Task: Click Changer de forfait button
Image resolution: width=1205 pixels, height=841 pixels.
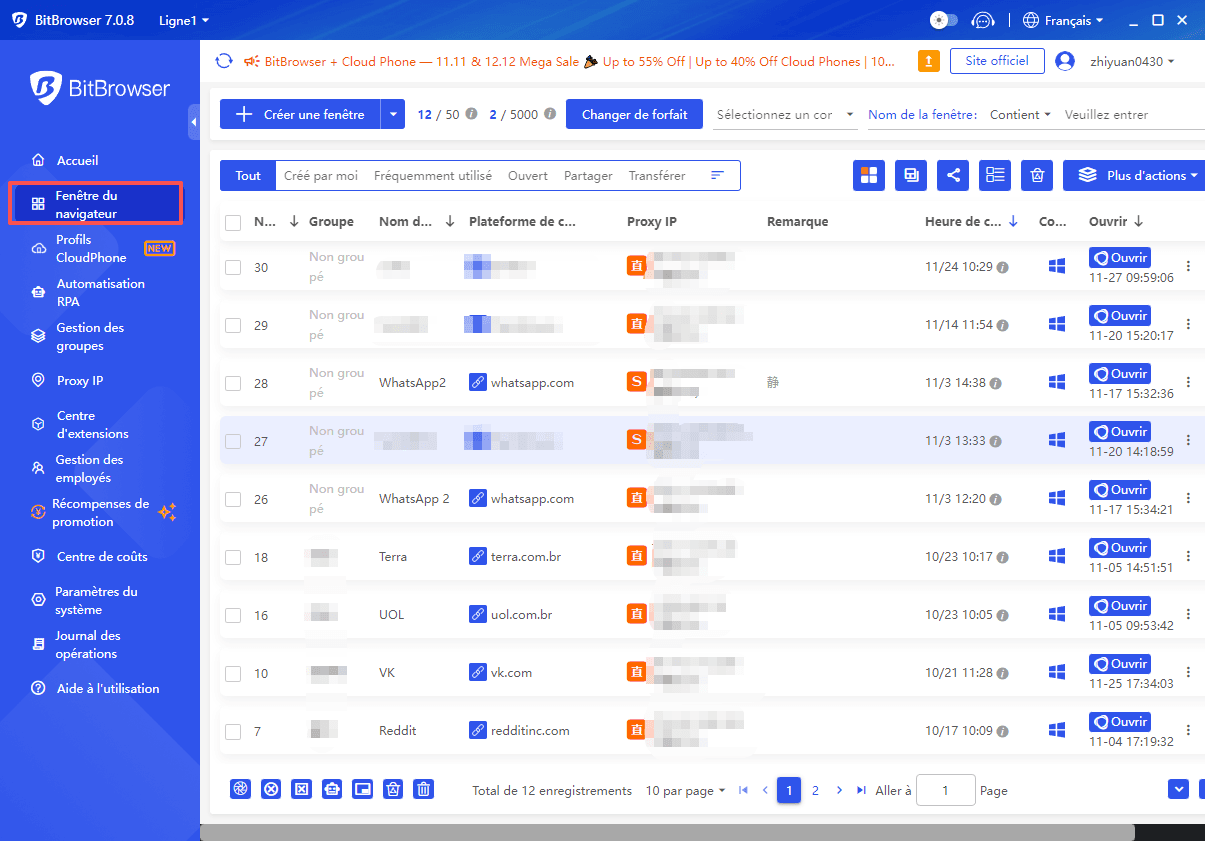Action: (634, 114)
